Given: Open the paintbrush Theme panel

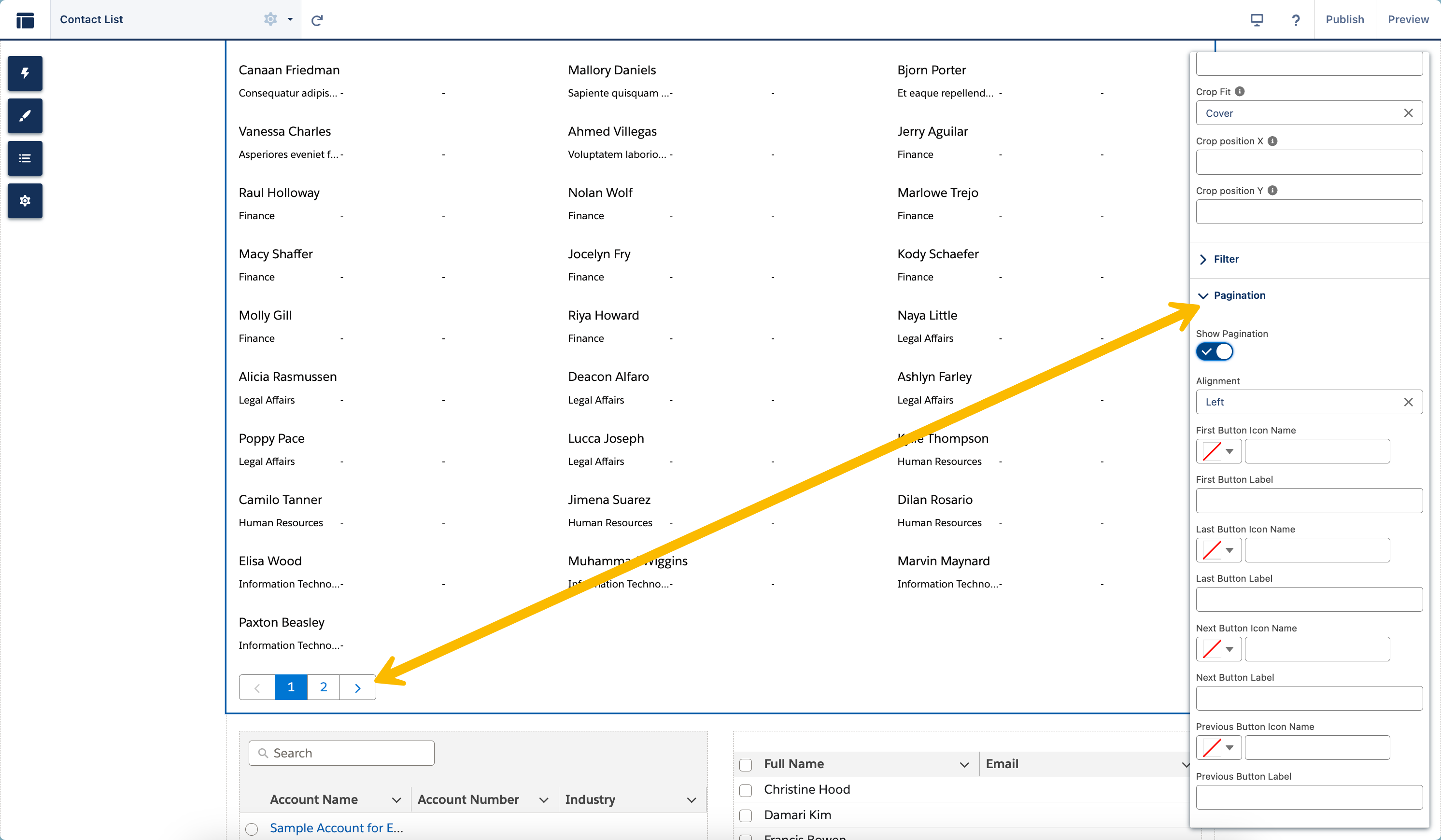Looking at the screenshot, I should tap(25, 116).
